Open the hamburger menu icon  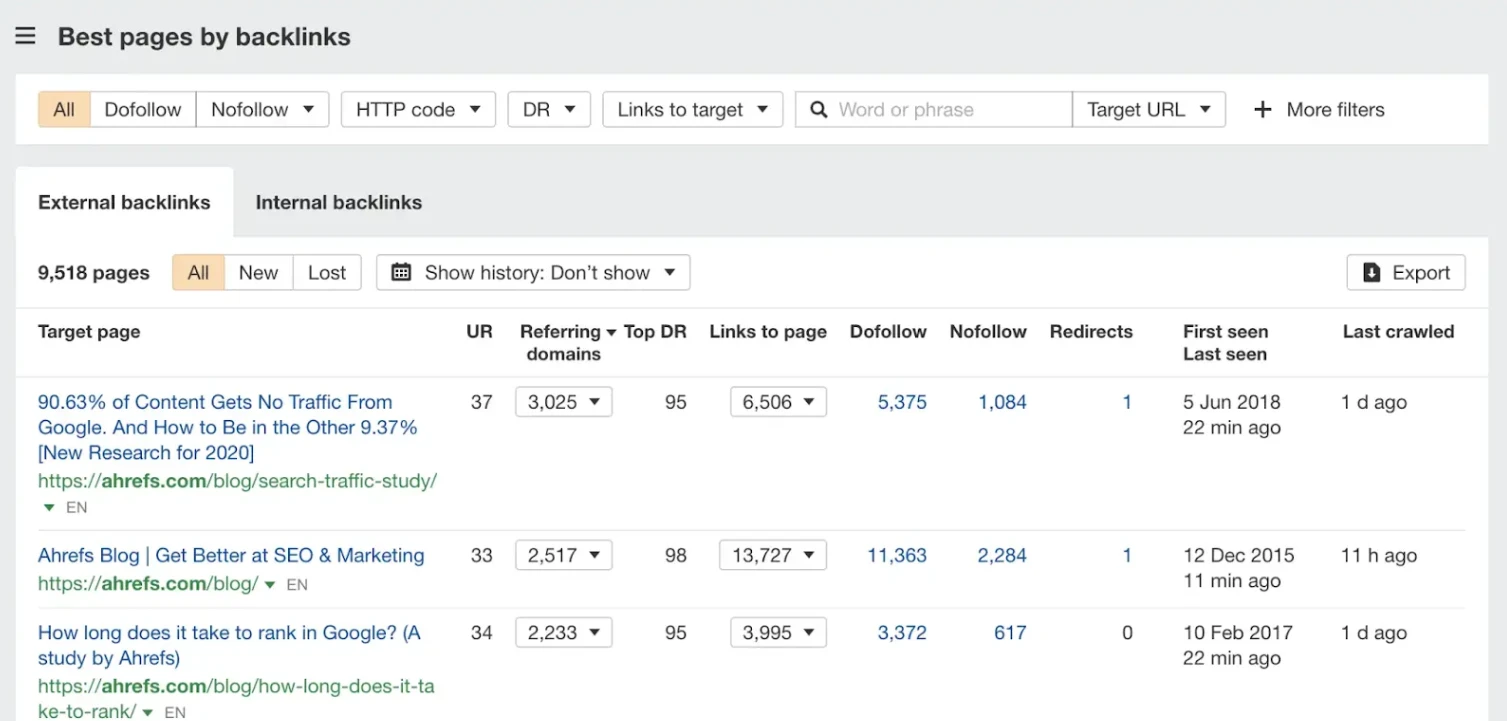coord(25,37)
